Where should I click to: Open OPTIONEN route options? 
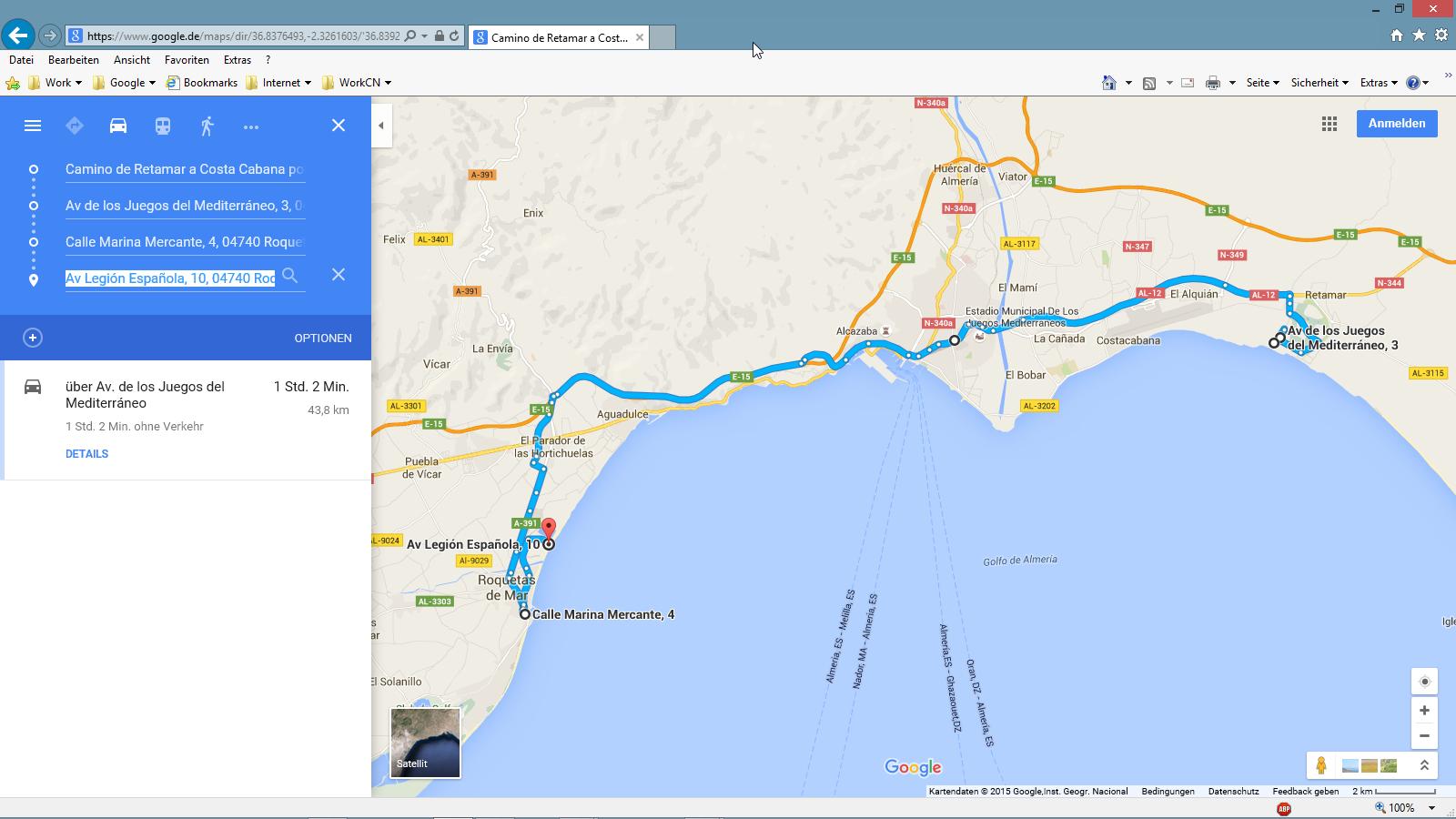[323, 338]
